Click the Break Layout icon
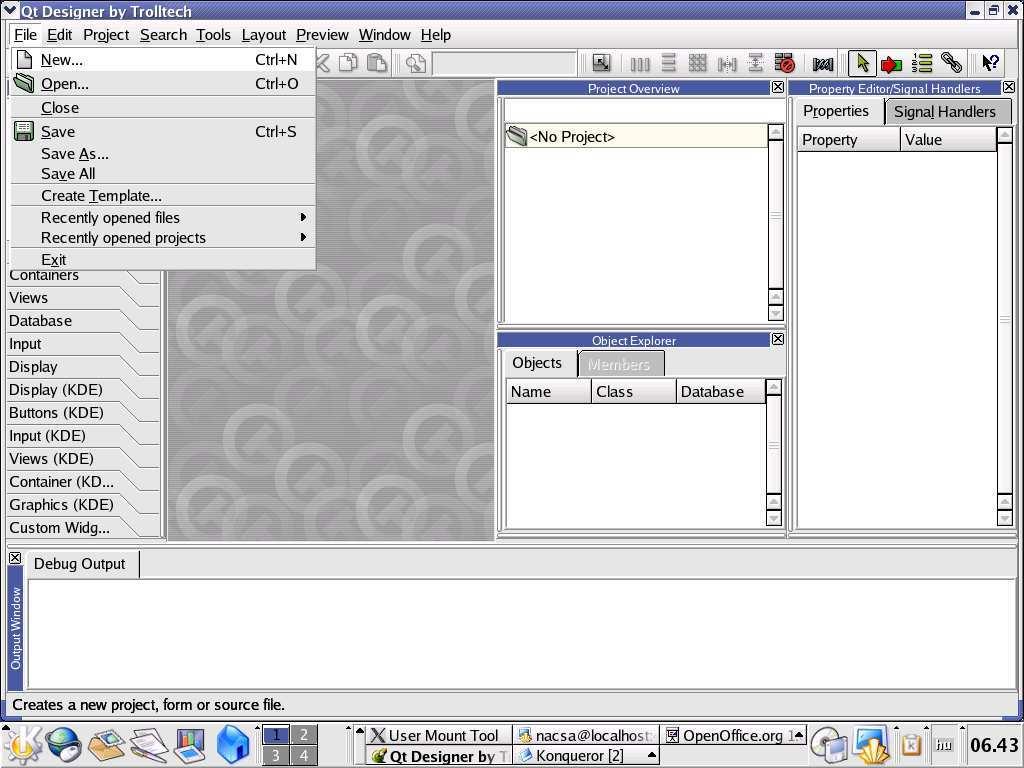 tap(784, 63)
